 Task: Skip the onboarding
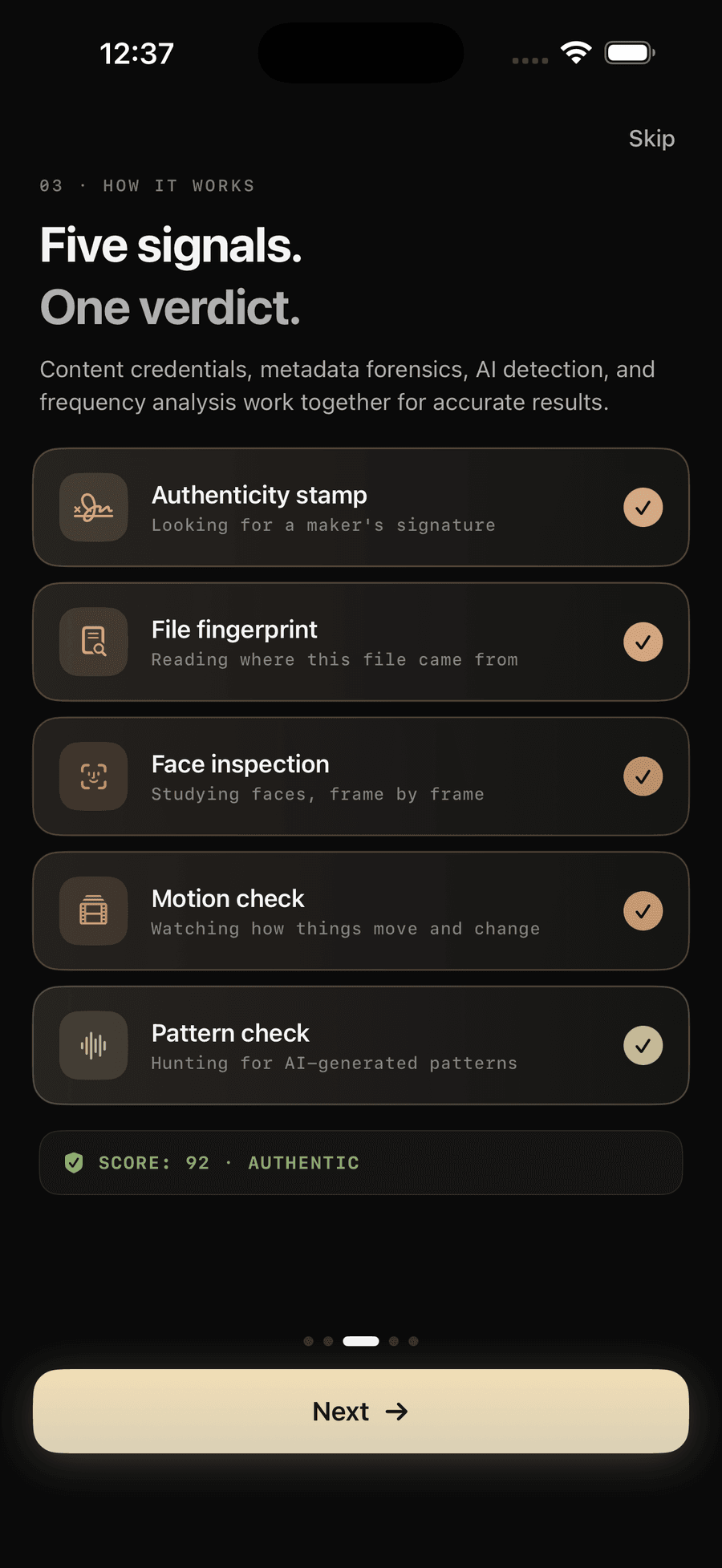click(651, 139)
